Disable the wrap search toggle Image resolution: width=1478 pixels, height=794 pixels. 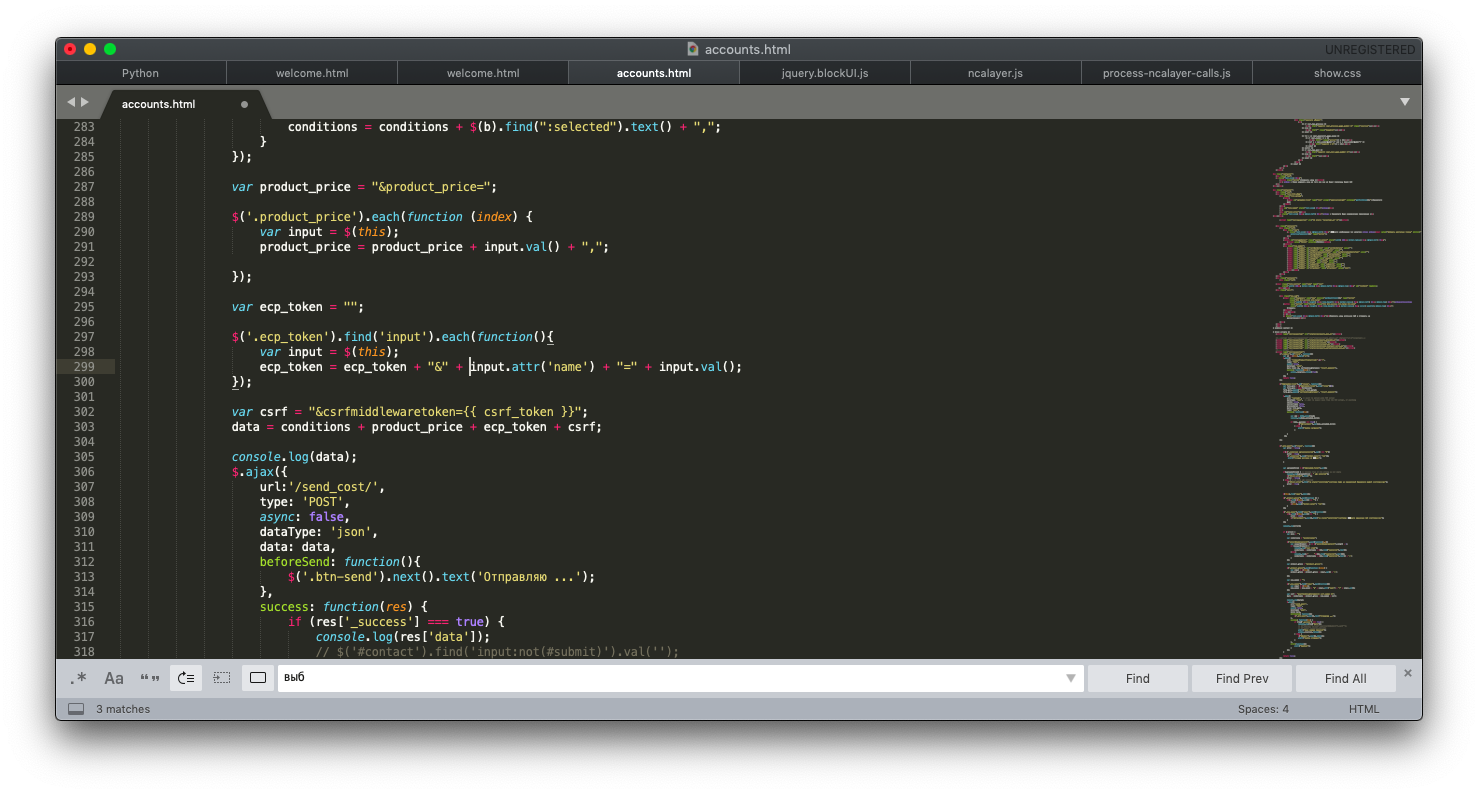(186, 678)
